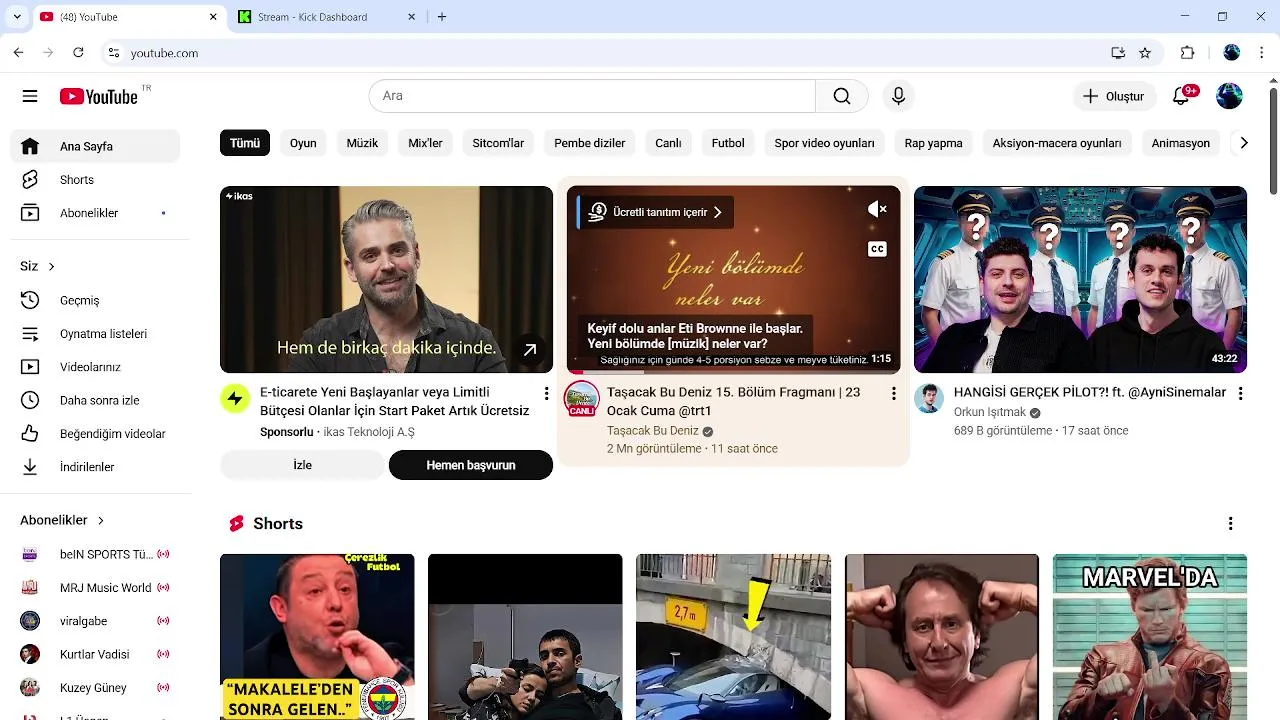Reload the page
Viewport: 1280px width, 720px height.
pos(79,53)
